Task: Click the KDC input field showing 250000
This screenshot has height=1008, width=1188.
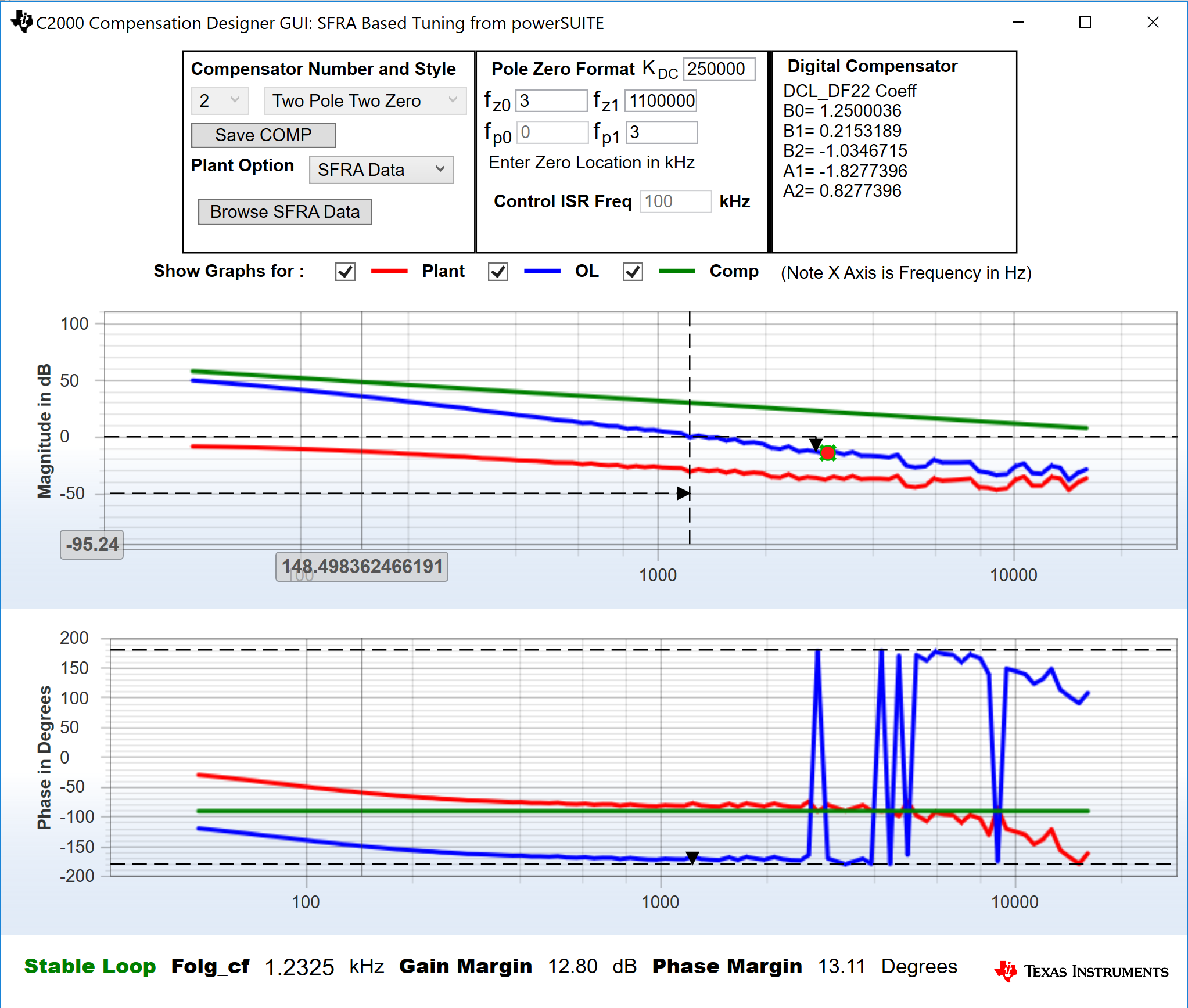Action: click(719, 69)
